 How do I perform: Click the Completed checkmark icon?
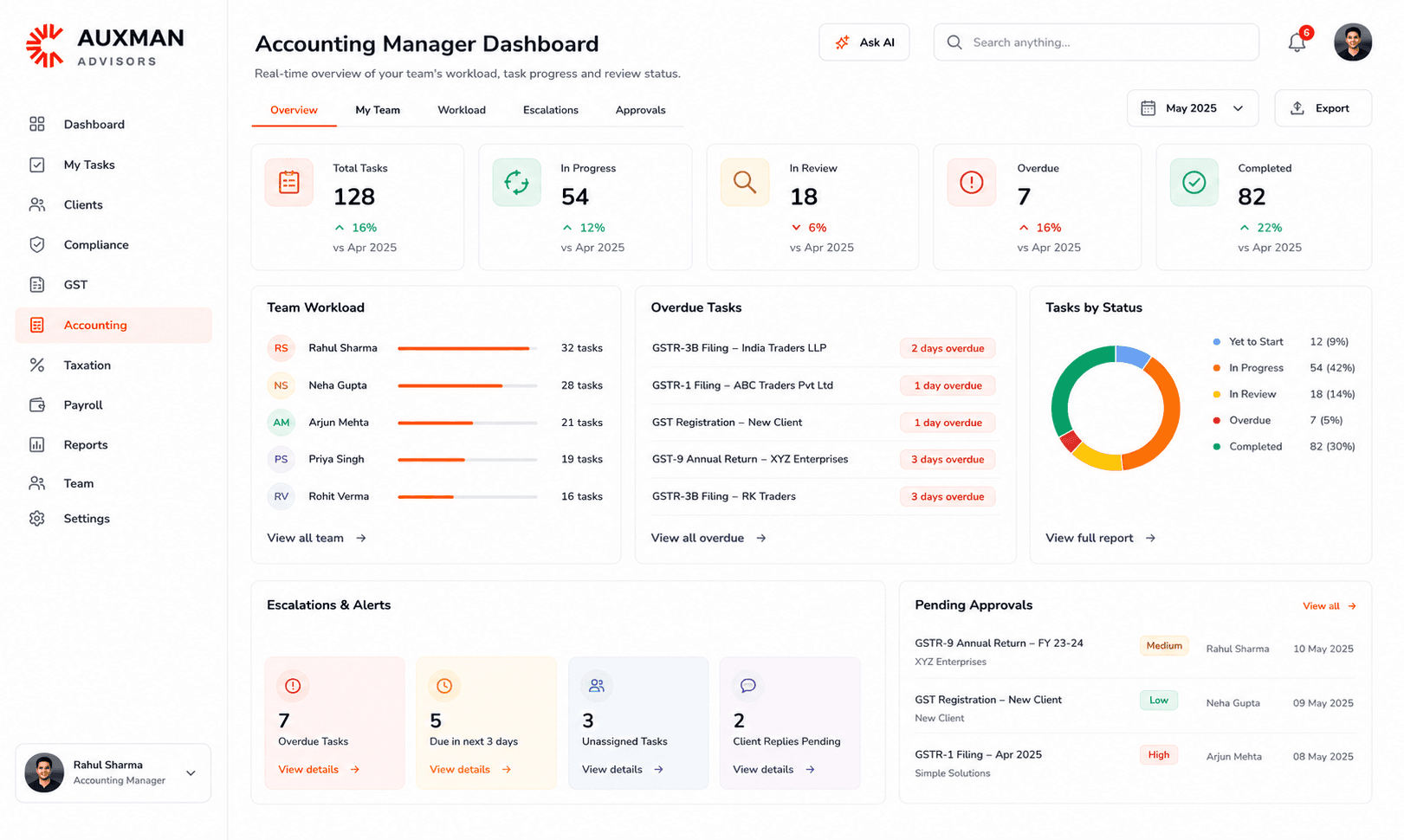pyautogui.click(x=1194, y=182)
